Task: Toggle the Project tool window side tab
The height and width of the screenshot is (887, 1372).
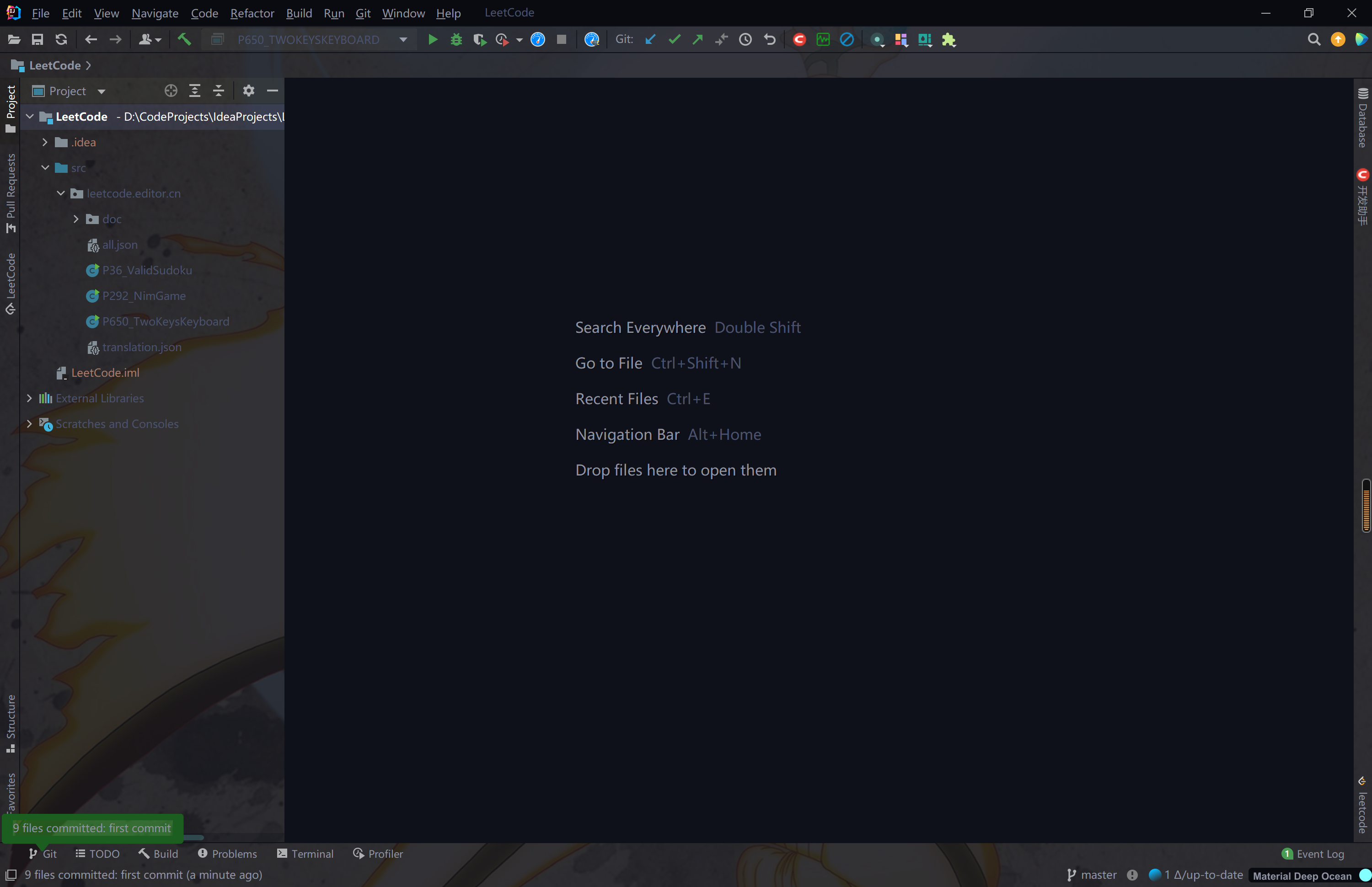Action: point(11,108)
